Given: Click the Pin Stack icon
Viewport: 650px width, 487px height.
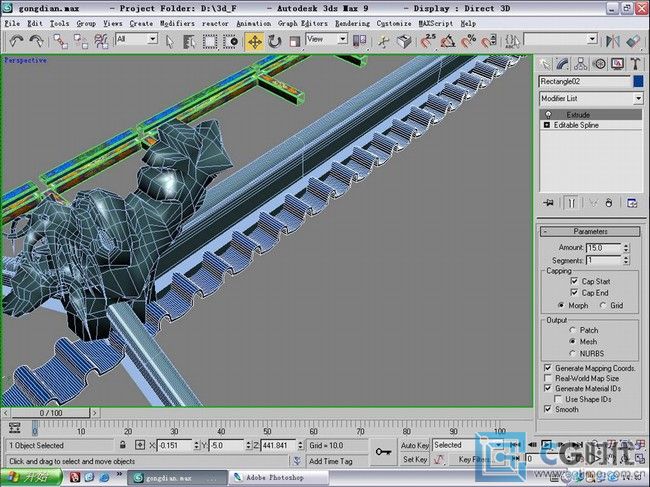Looking at the screenshot, I should [x=549, y=203].
